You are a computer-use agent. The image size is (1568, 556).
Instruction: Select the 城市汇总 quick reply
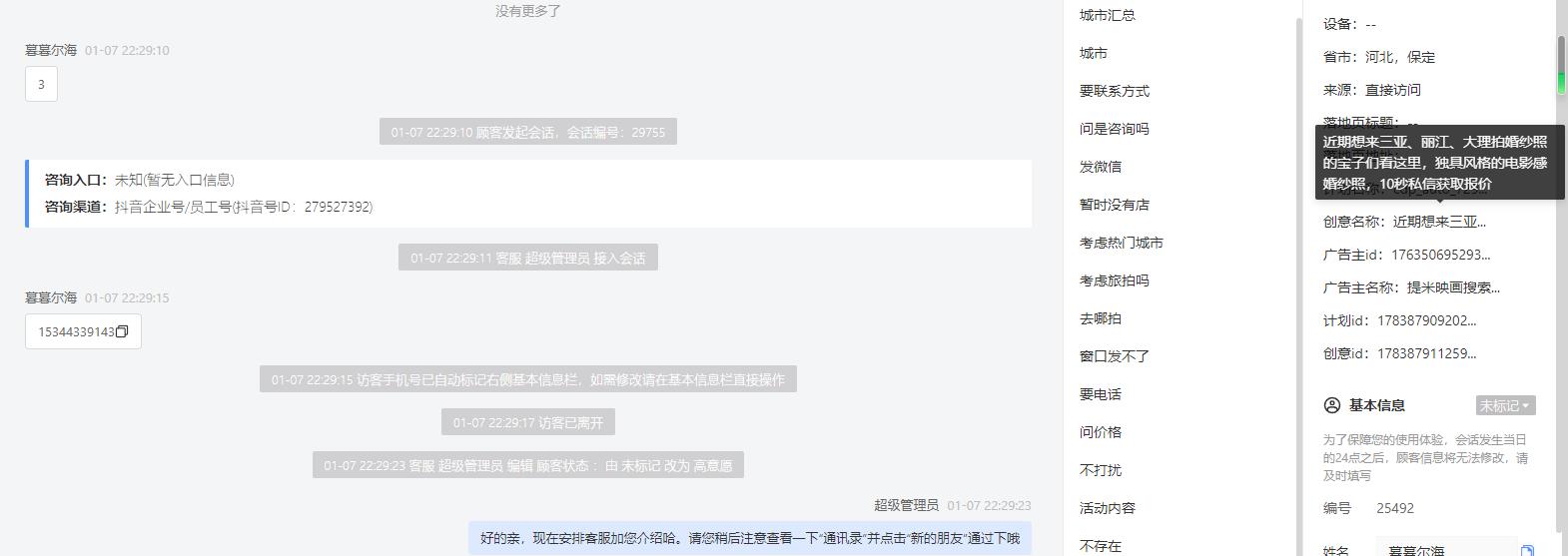click(x=1108, y=15)
